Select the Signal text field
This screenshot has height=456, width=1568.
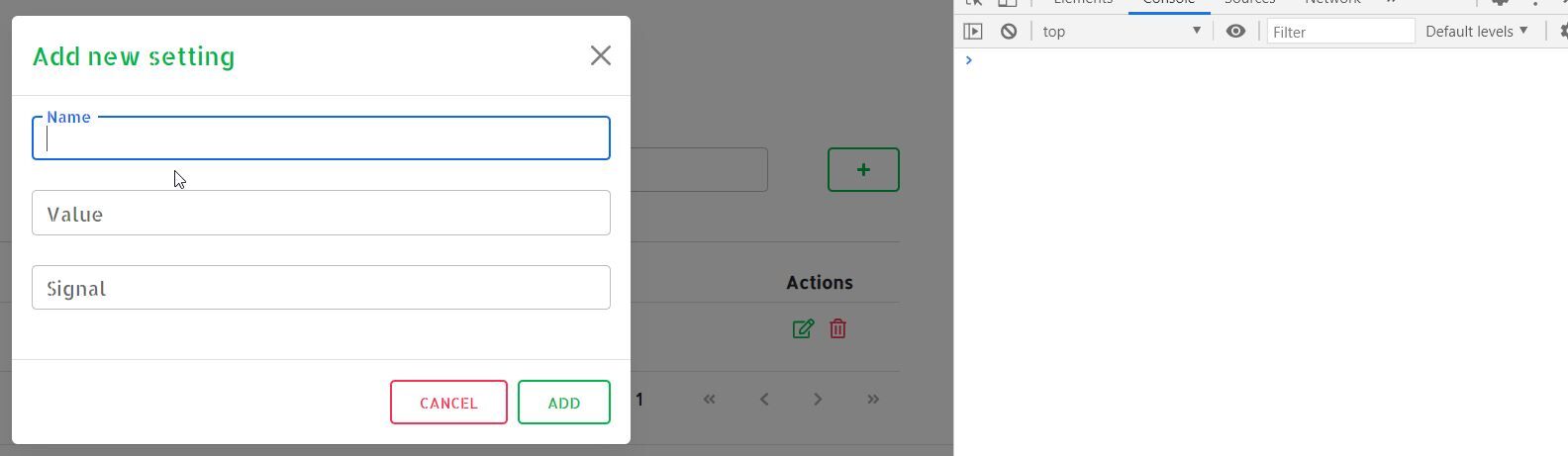(321, 287)
